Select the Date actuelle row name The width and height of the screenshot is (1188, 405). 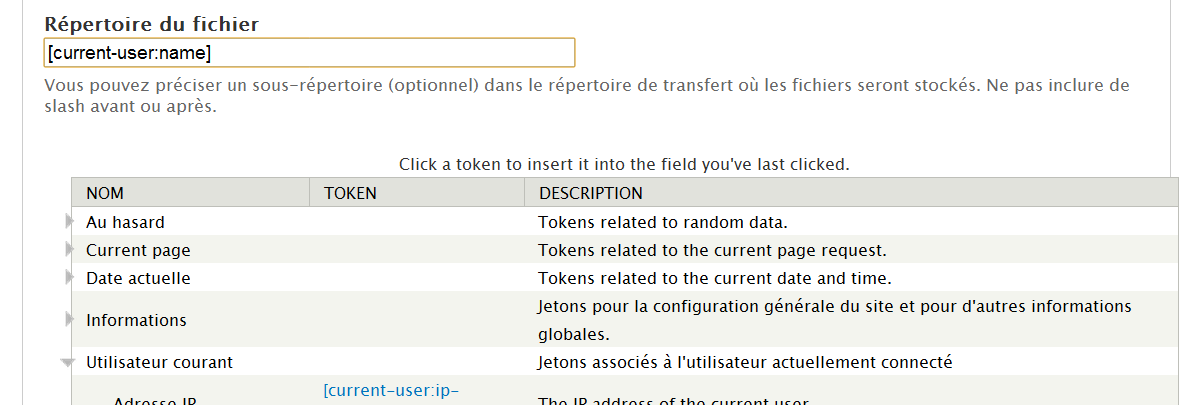(x=138, y=278)
